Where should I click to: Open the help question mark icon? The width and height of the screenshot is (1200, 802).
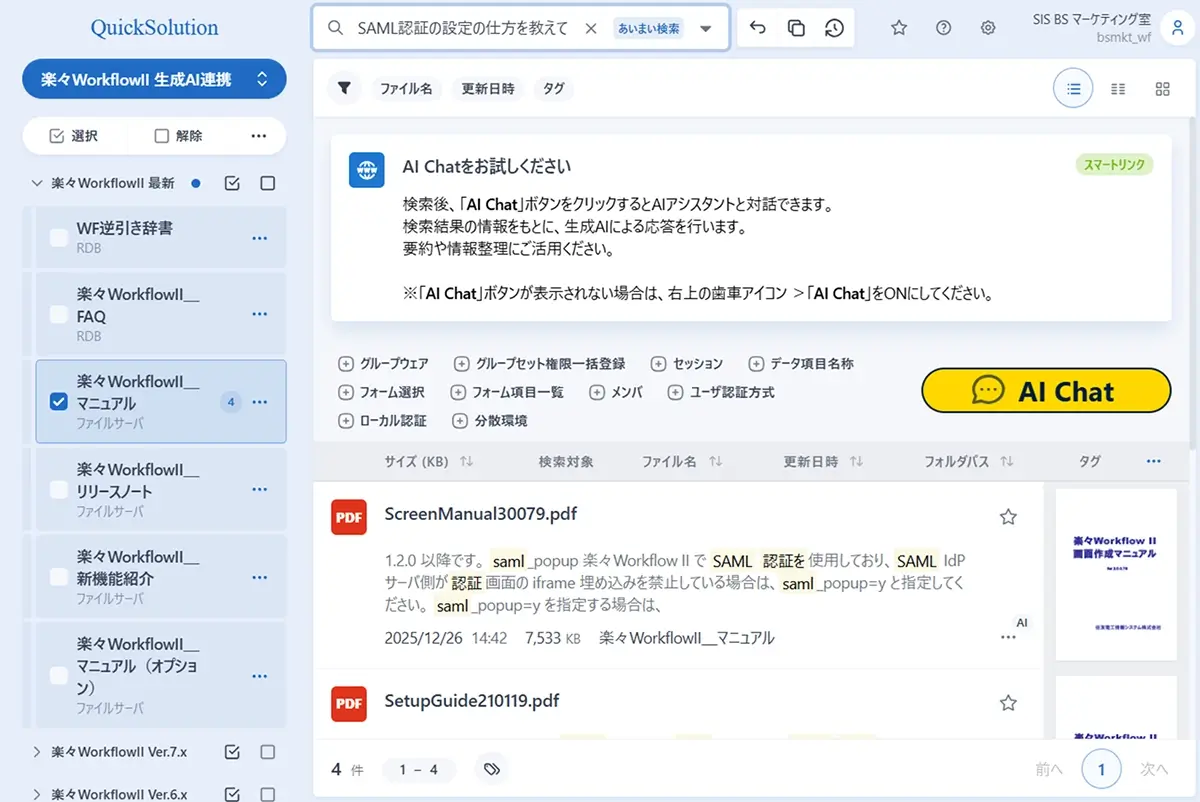[x=943, y=28]
